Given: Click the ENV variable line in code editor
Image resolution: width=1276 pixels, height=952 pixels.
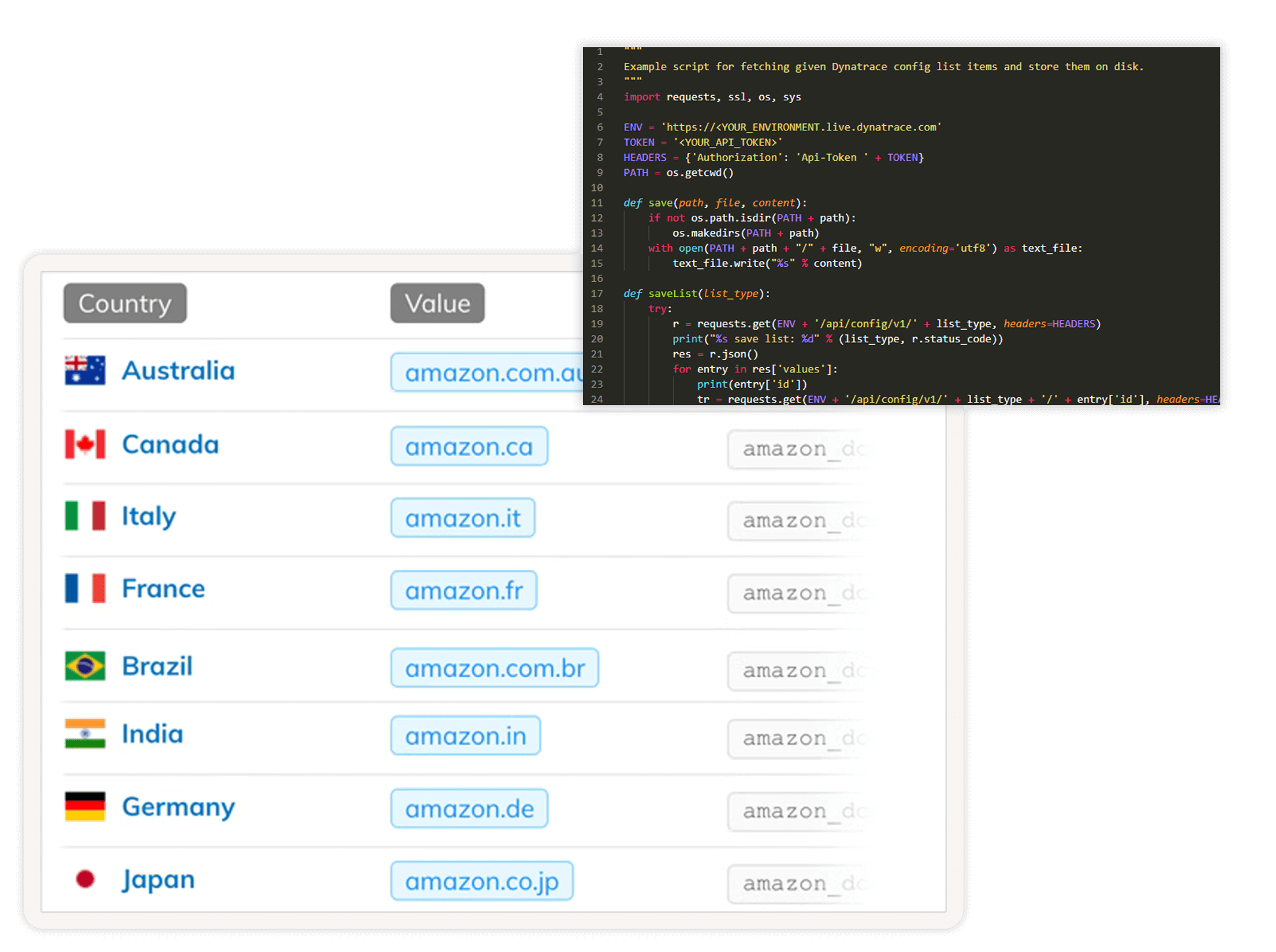Looking at the screenshot, I should 782,127.
